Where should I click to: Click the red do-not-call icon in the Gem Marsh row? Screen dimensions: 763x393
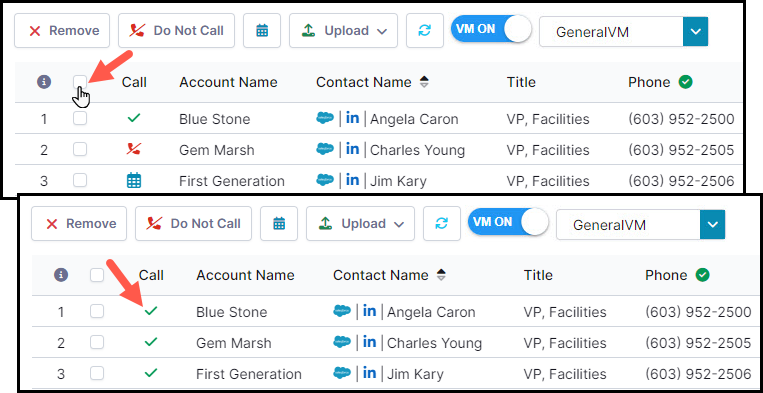click(134, 149)
